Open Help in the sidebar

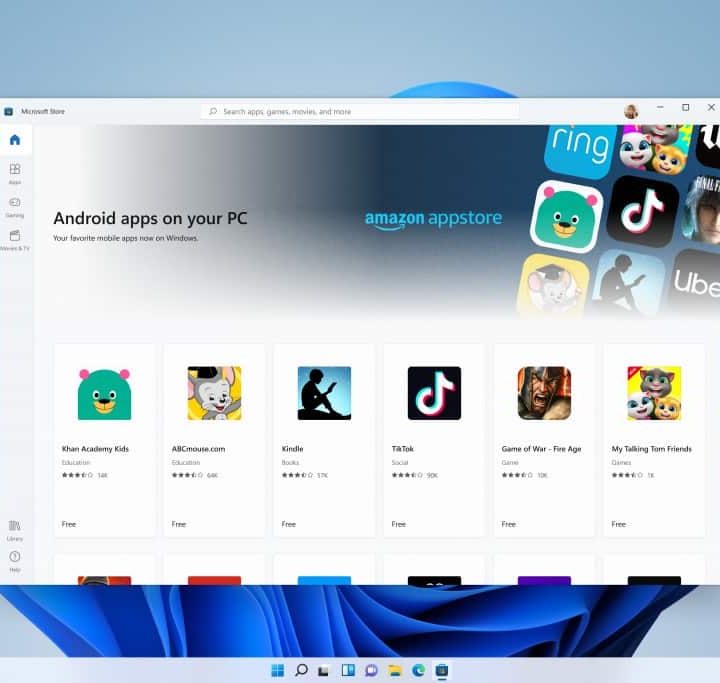pos(15,561)
